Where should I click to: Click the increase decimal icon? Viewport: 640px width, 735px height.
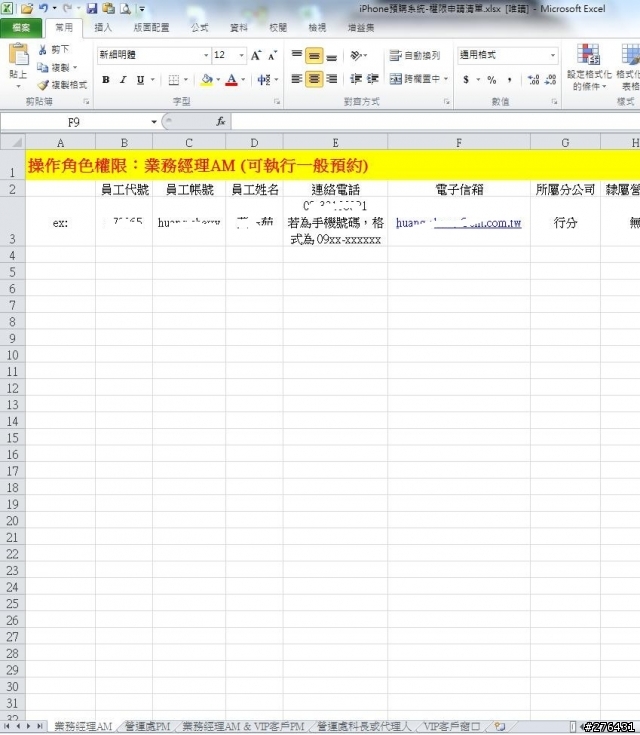click(x=534, y=80)
